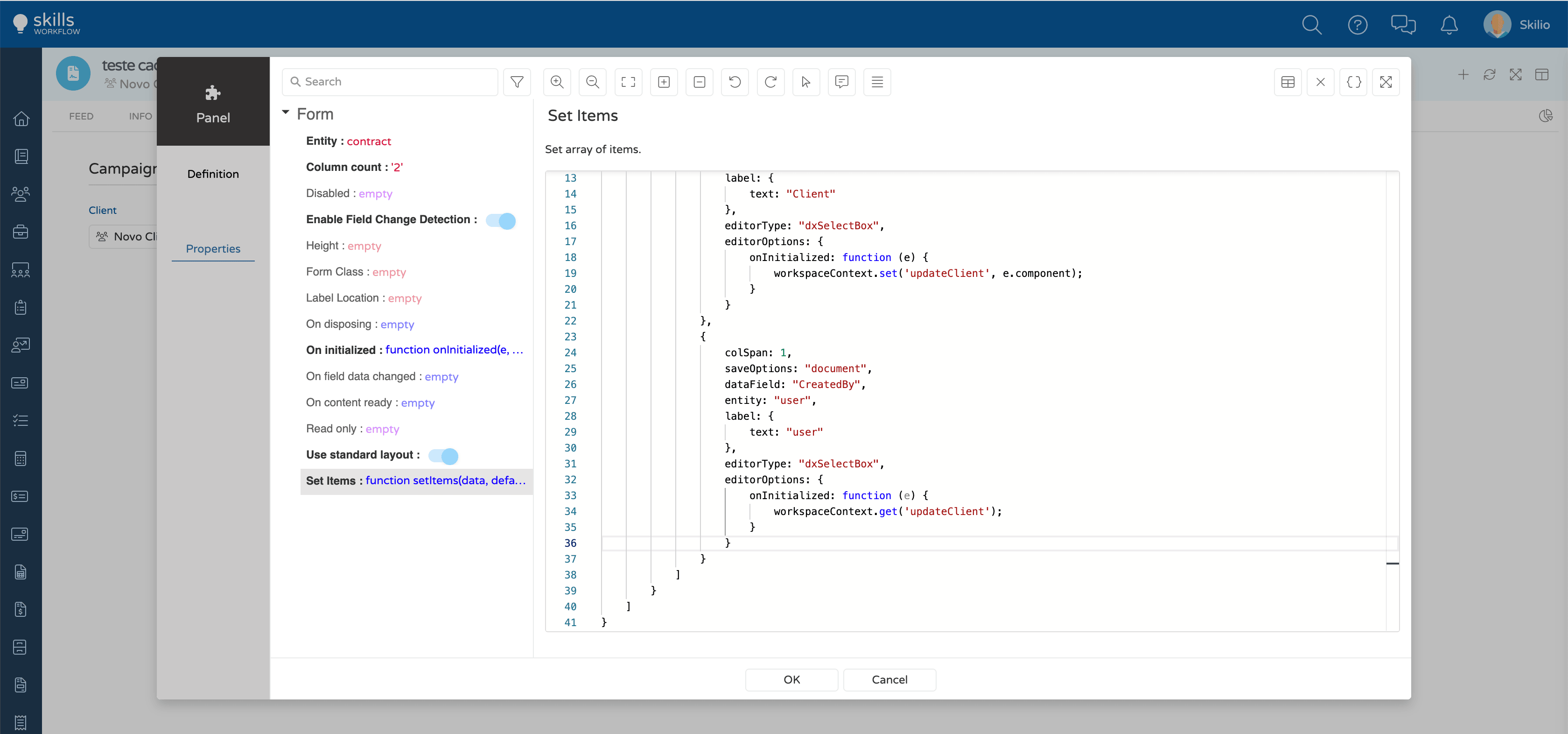Switch to the Properties tab
The image size is (1568, 734).
pos(213,248)
